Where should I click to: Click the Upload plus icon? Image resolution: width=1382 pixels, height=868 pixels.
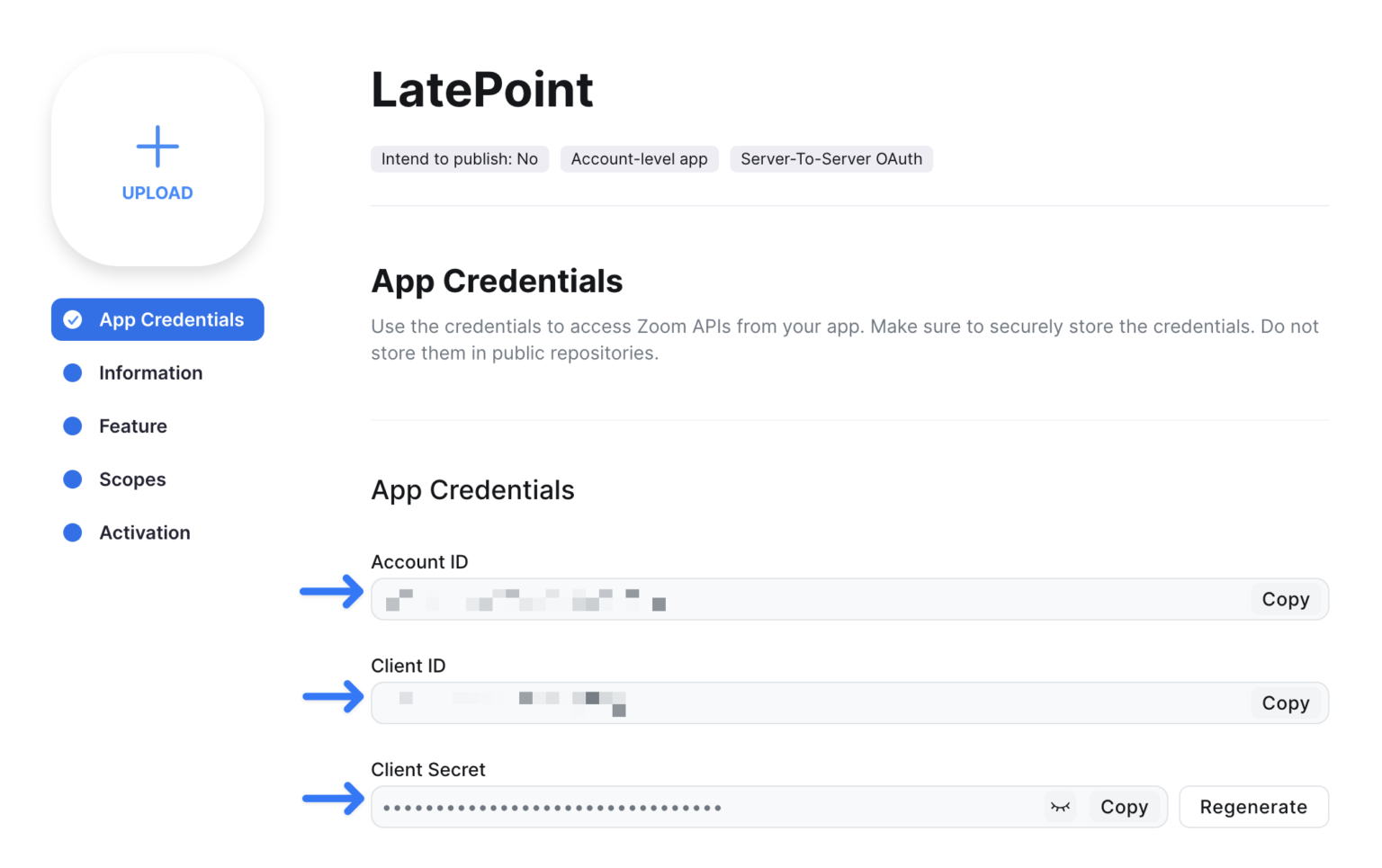point(157,147)
